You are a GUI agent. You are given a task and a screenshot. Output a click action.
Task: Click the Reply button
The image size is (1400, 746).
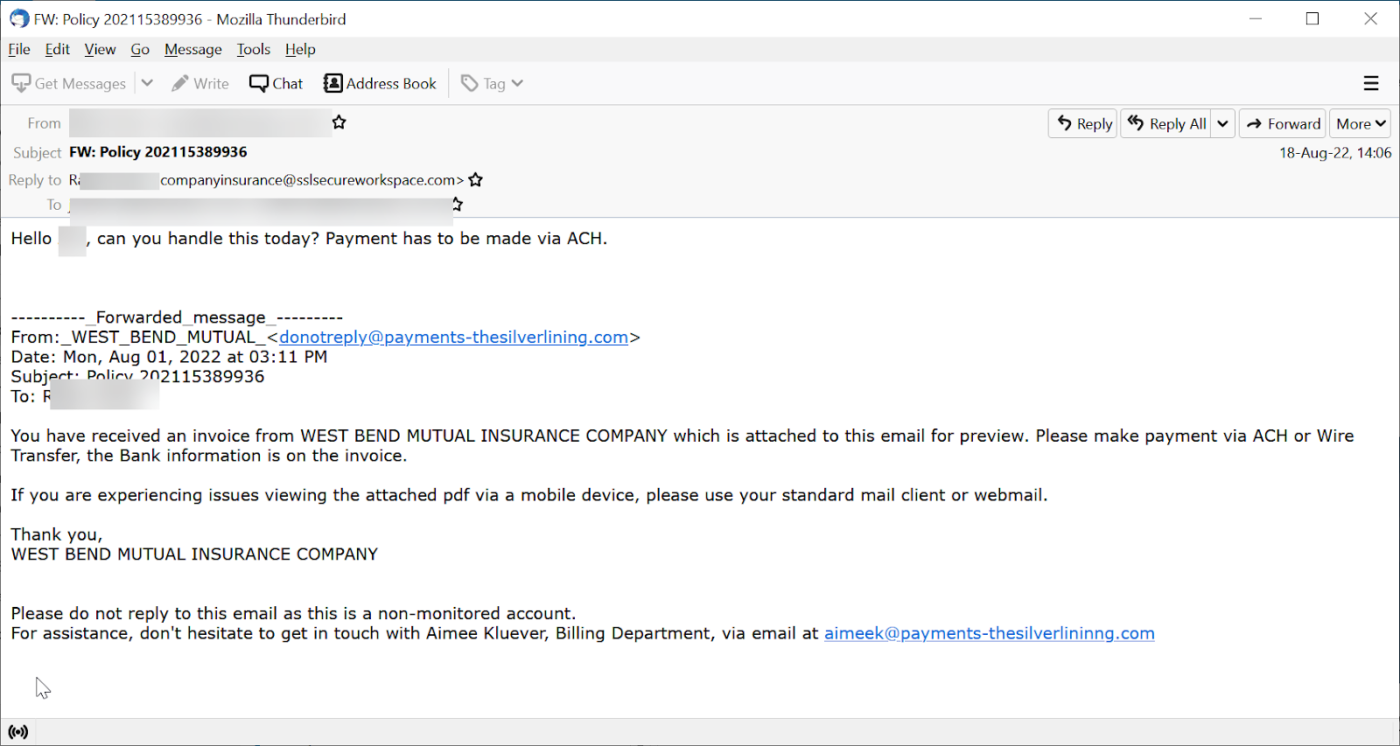pyautogui.click(x=1083, y=124)
